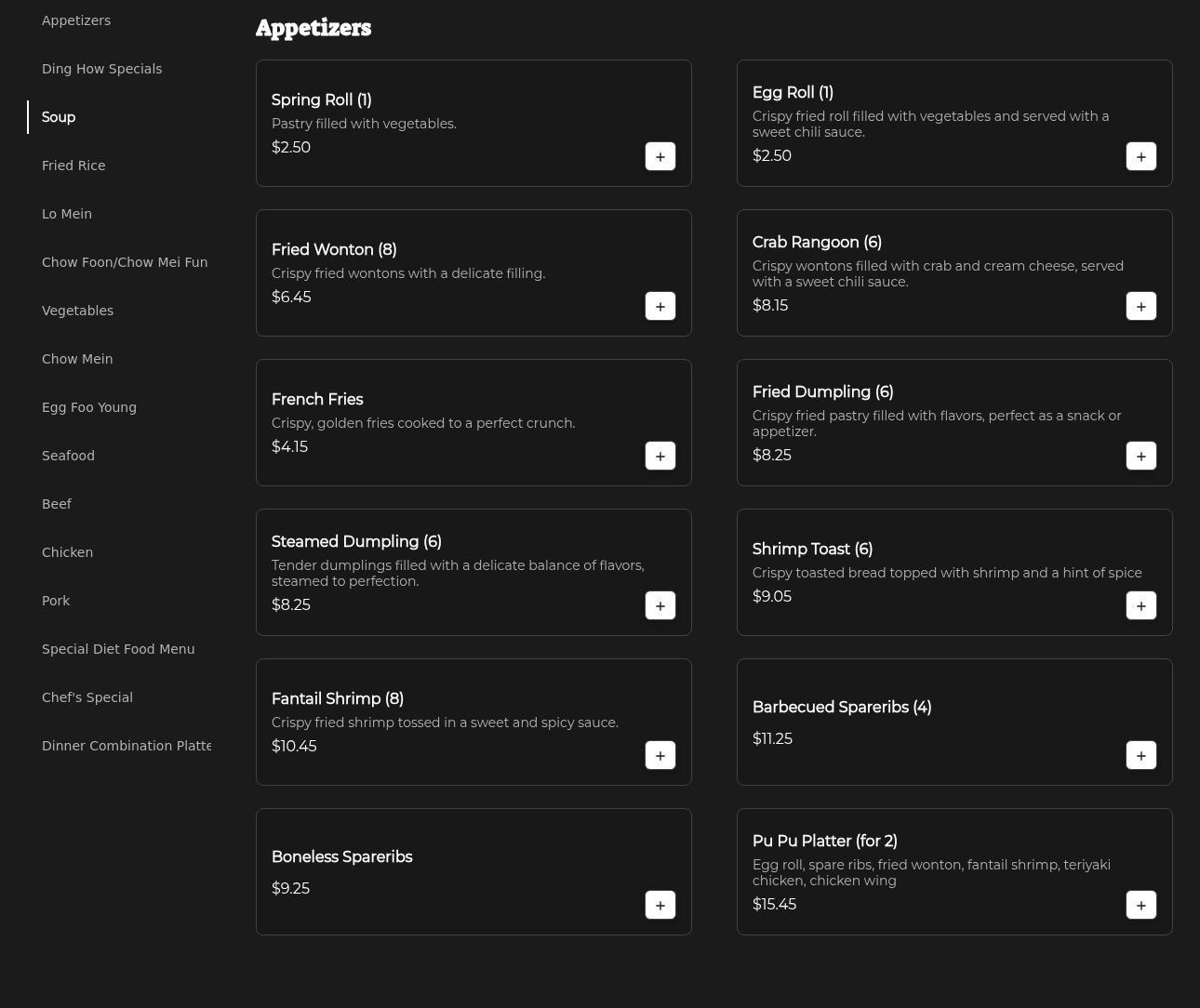This screenshot has width=1200, height=1008.
Task: Open Dinner Combination Platter category
Action: click(127, 746)
